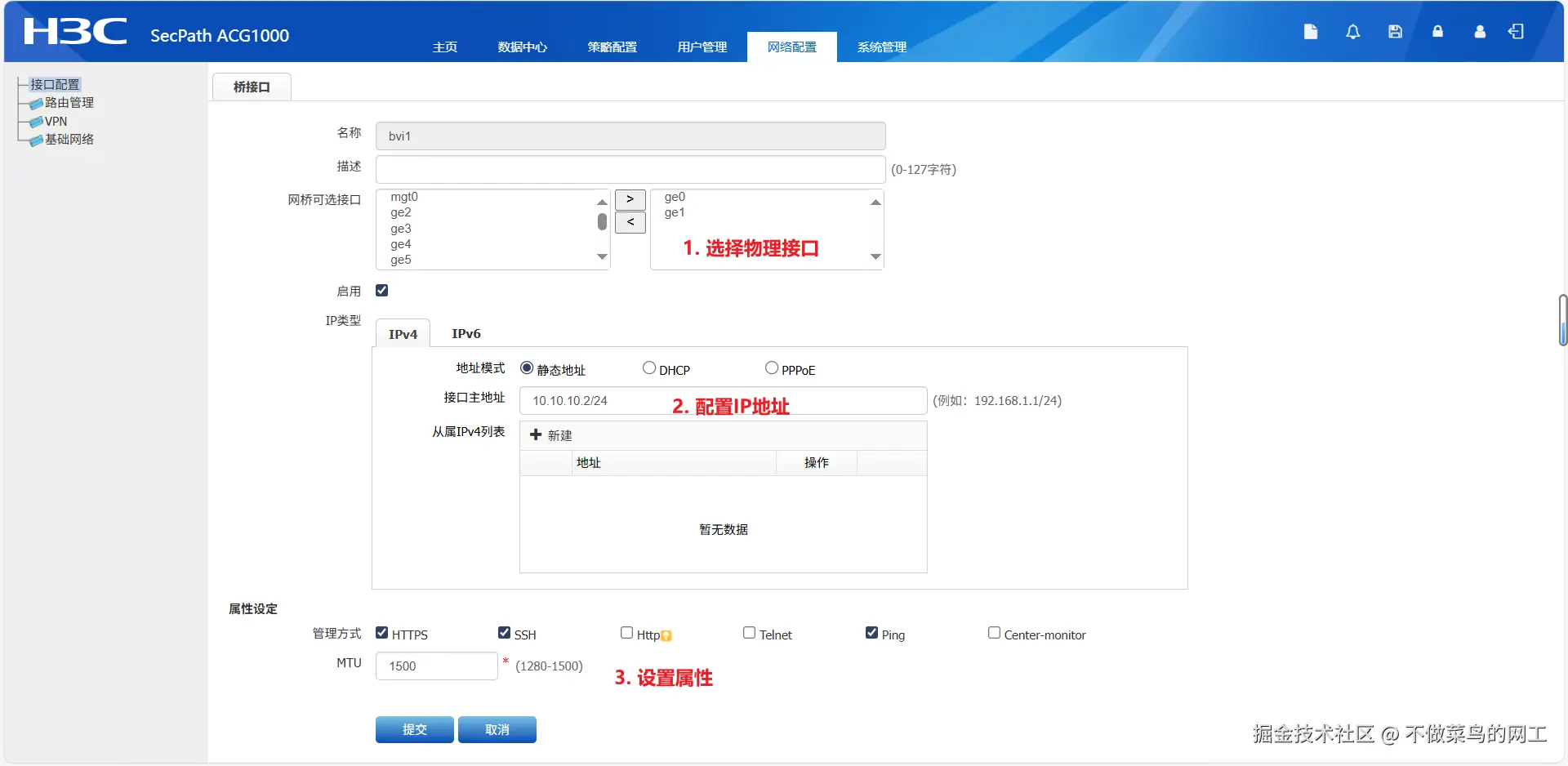Click the warning icon next to Http
Screen dimensions: 1568x766
pyautogui.click(x=666, y=635)
